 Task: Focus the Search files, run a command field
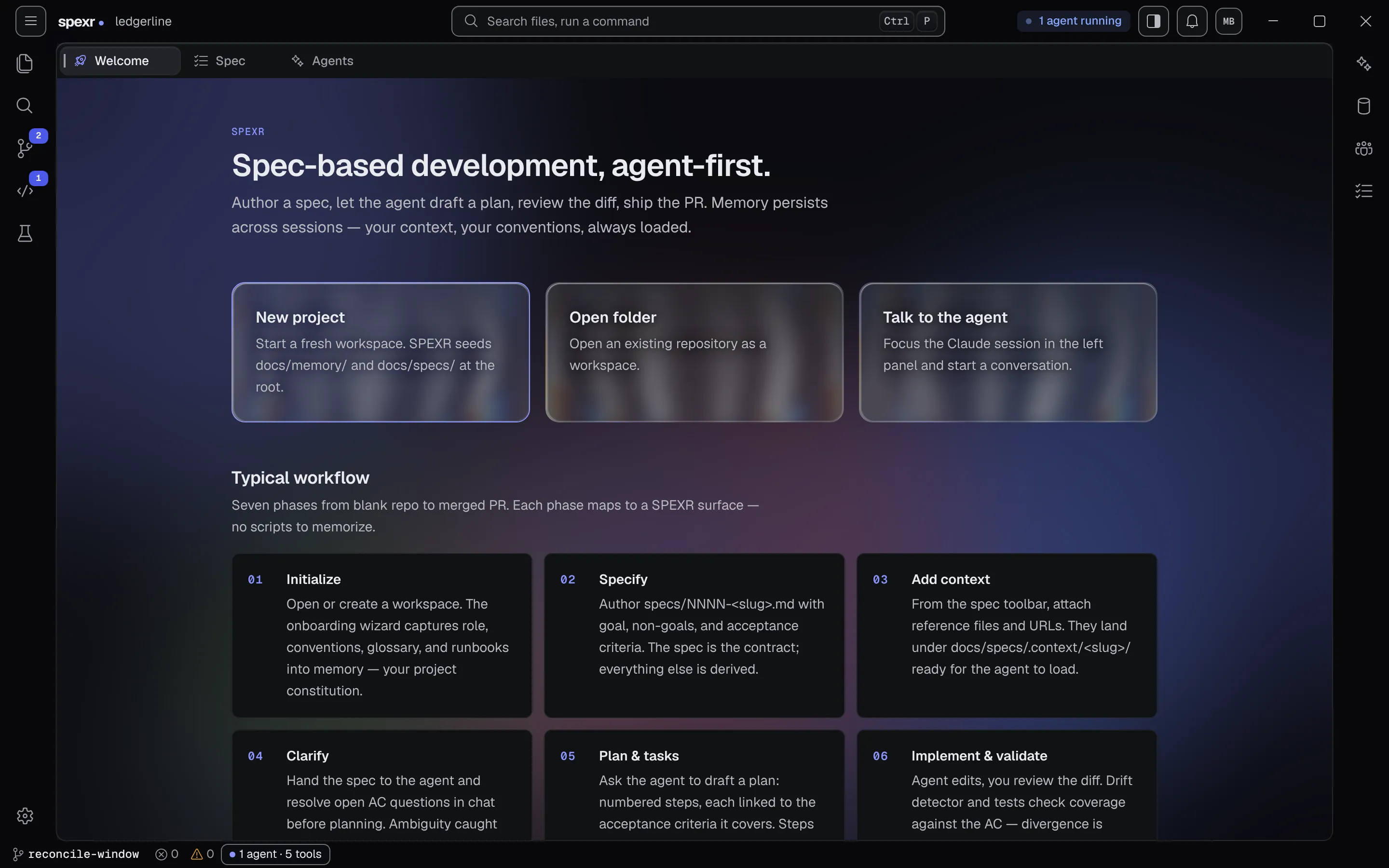698,21
